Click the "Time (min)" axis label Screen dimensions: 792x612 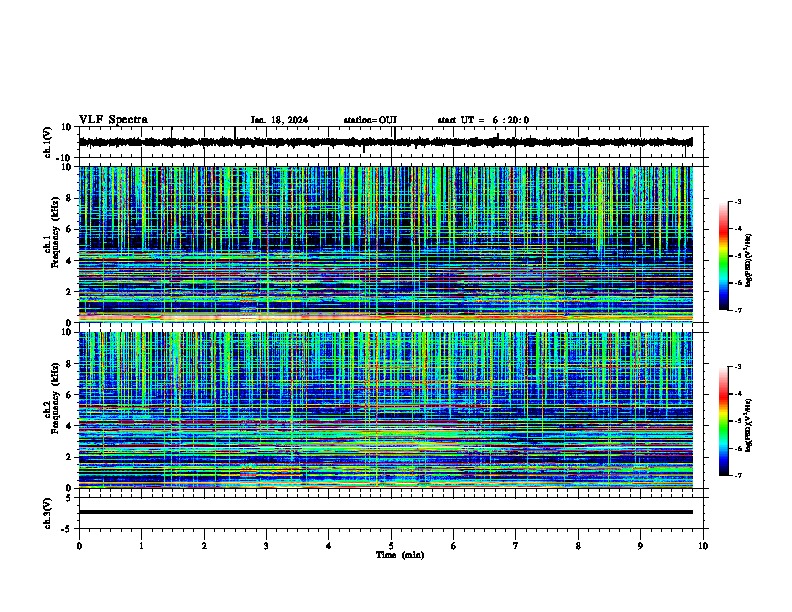tap(400, 555)
